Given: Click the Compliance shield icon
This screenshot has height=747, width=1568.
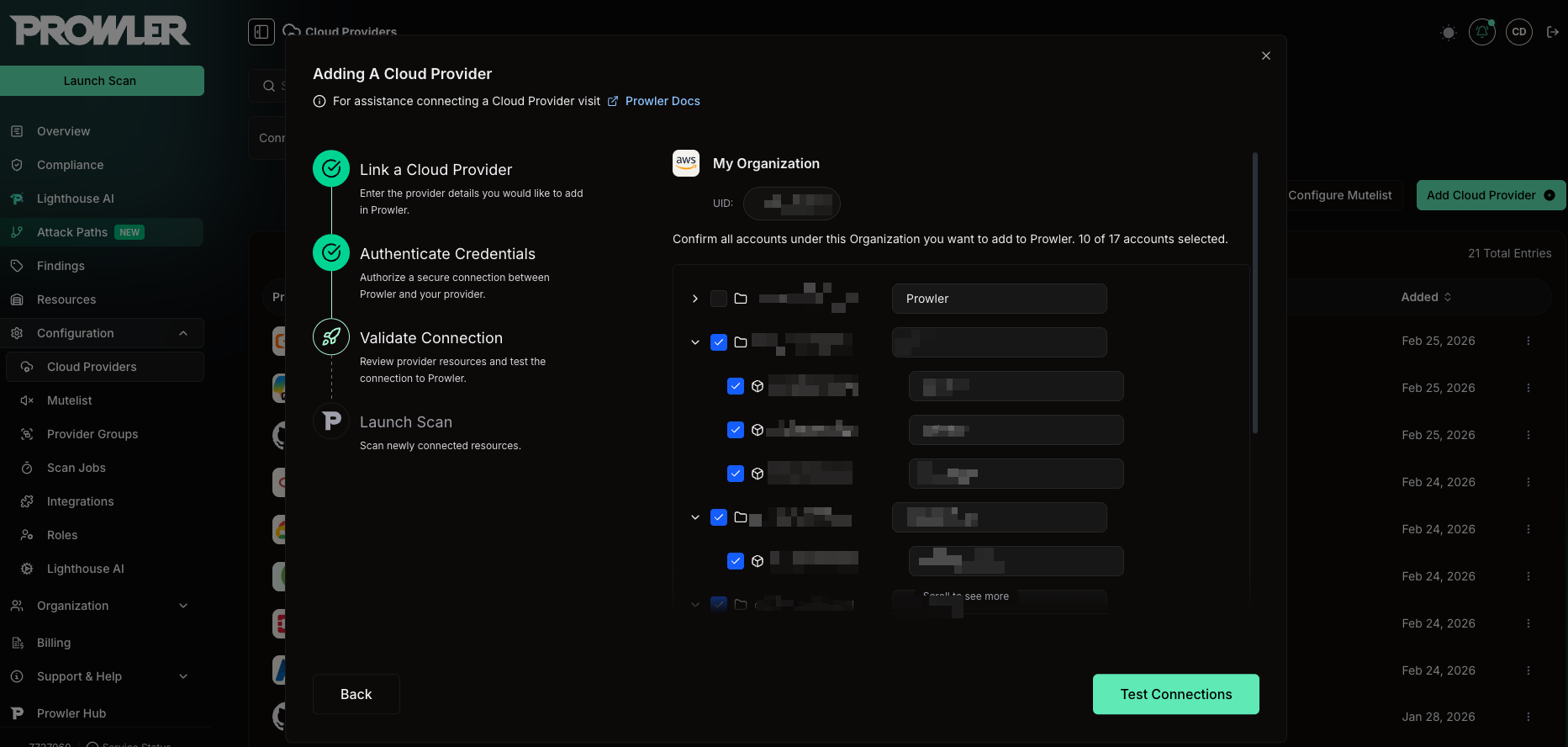Looking at the screenshot, I should [17, 165].
